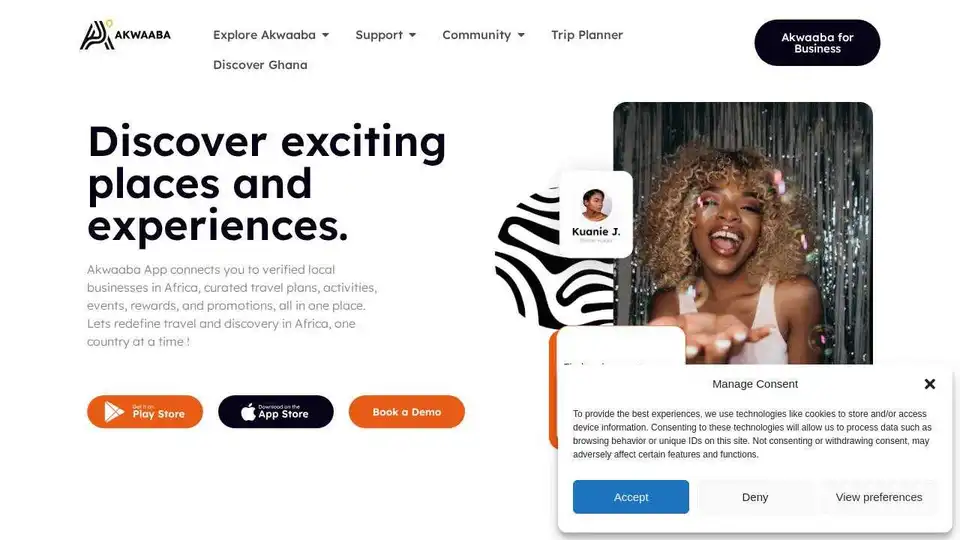Expand the Community dropdown arrow
960x540 pixels.
tap(521, 35)
